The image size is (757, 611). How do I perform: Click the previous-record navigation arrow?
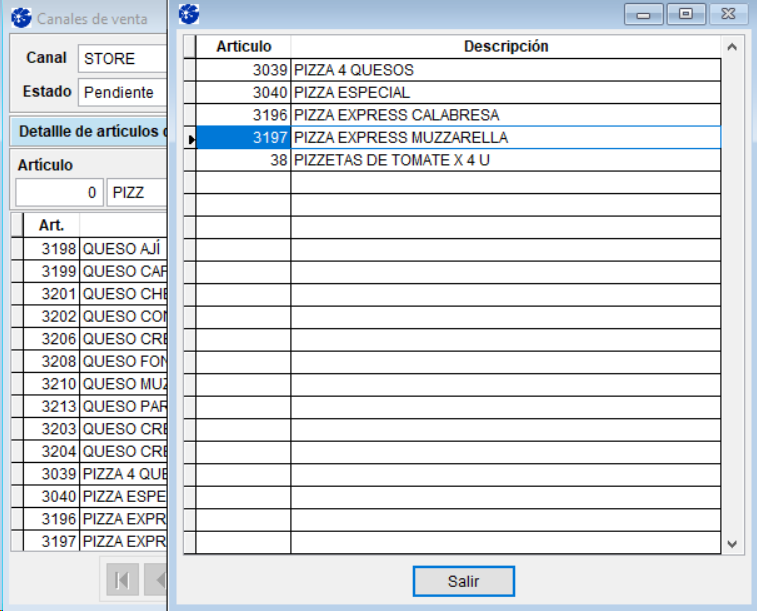click(x=157, y=580)
